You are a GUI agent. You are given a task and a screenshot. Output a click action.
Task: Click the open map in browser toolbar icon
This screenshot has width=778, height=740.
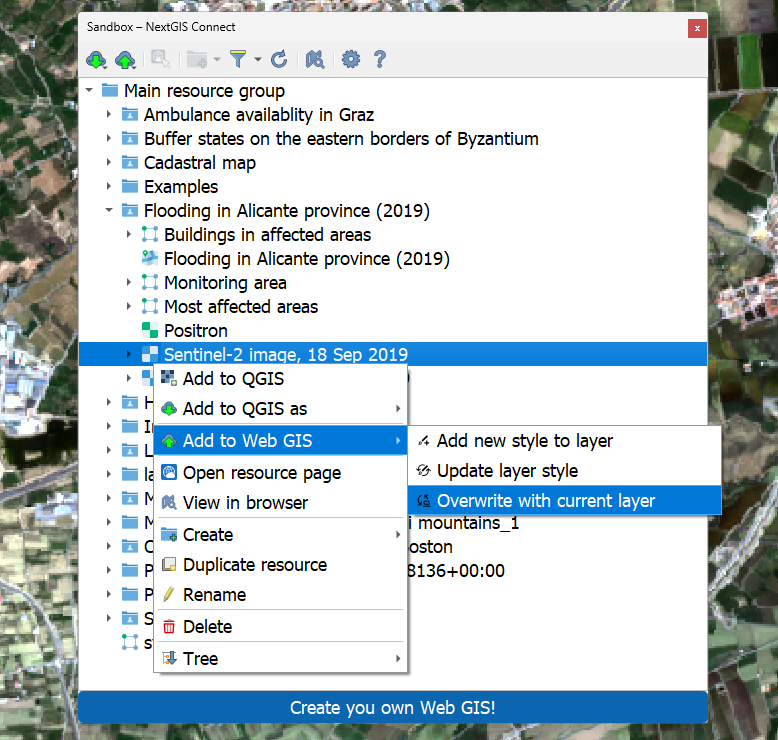click(x=315, y=59)
